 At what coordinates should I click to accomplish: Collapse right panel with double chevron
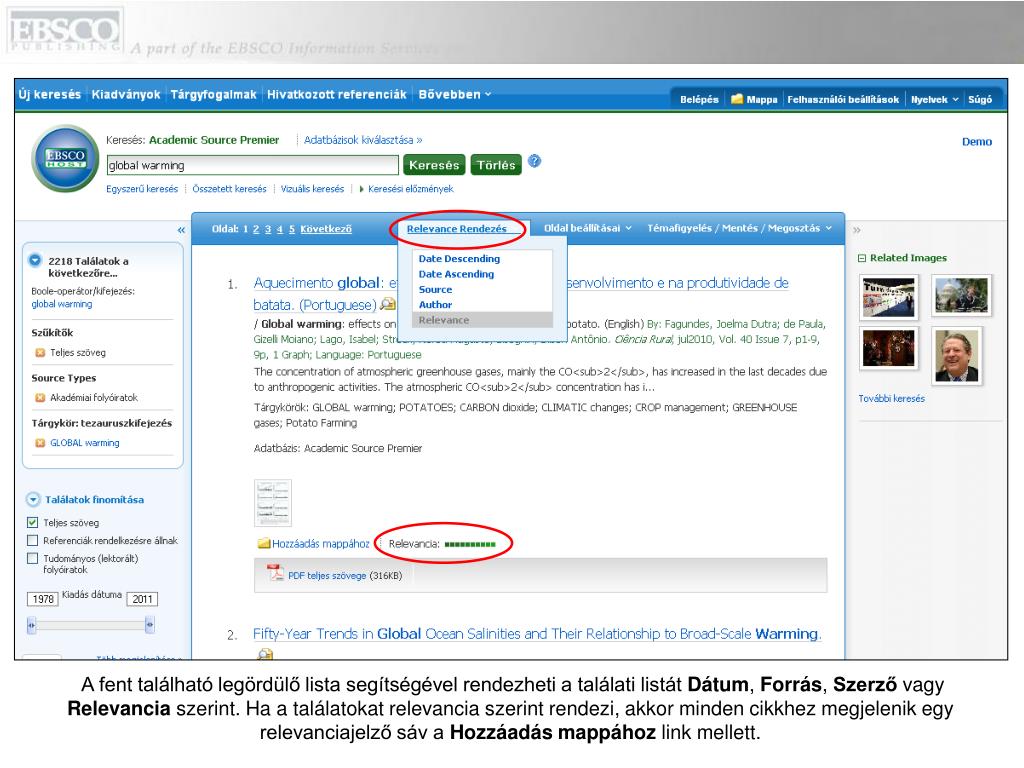[857, 230]
